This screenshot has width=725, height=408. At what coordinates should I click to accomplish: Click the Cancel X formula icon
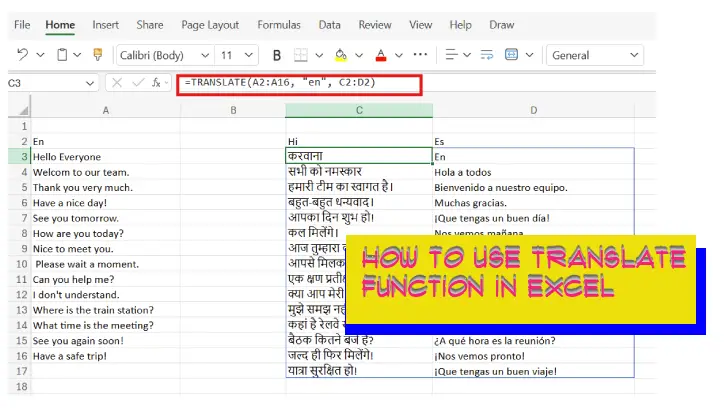point(117,83)
